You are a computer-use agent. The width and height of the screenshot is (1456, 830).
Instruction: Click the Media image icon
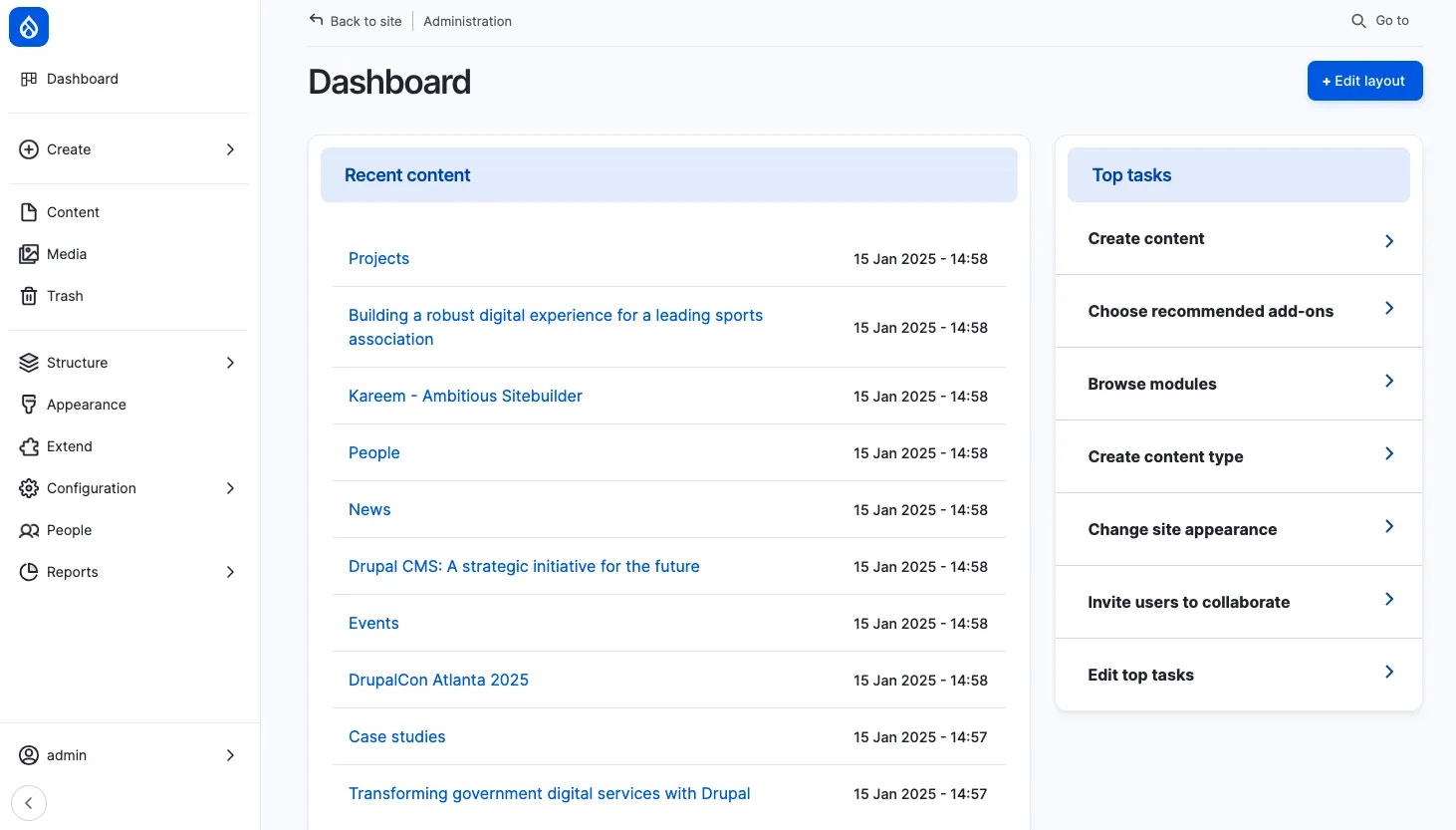tap(29, 254)
